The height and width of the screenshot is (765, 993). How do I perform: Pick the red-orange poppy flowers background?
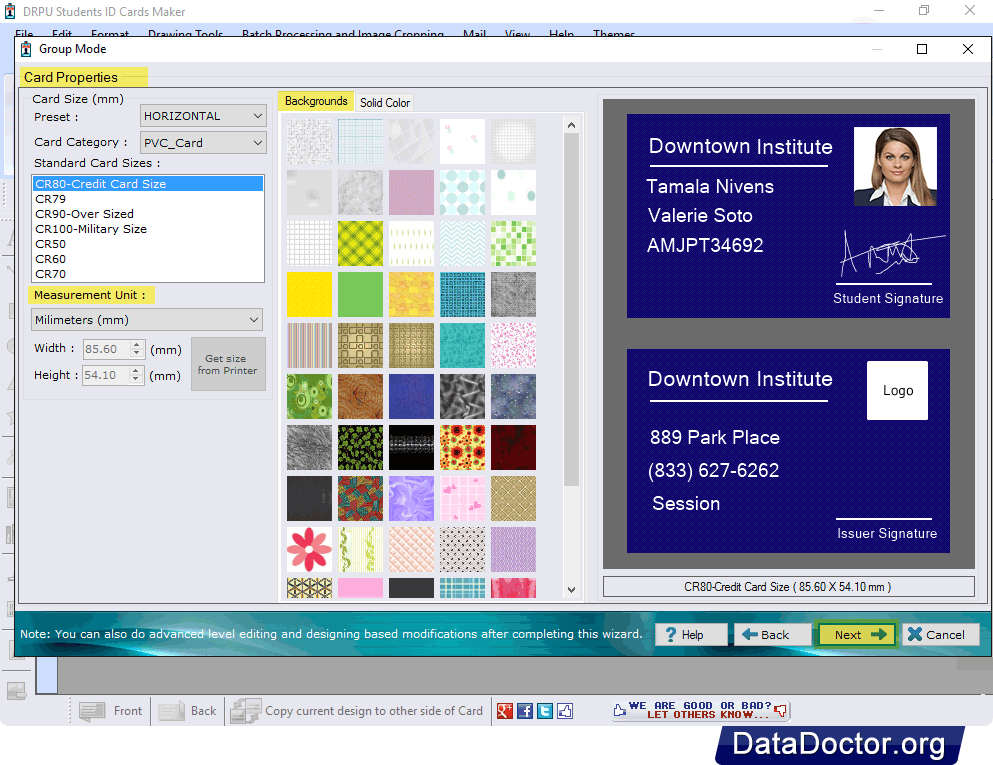(x=462, y=448)
